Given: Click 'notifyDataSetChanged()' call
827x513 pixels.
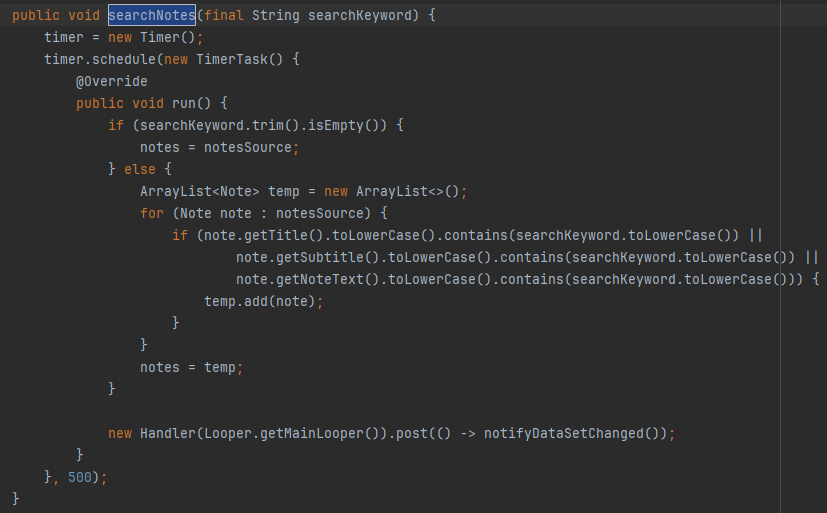Looking at the screenshot, I should [x=572, y=433].
